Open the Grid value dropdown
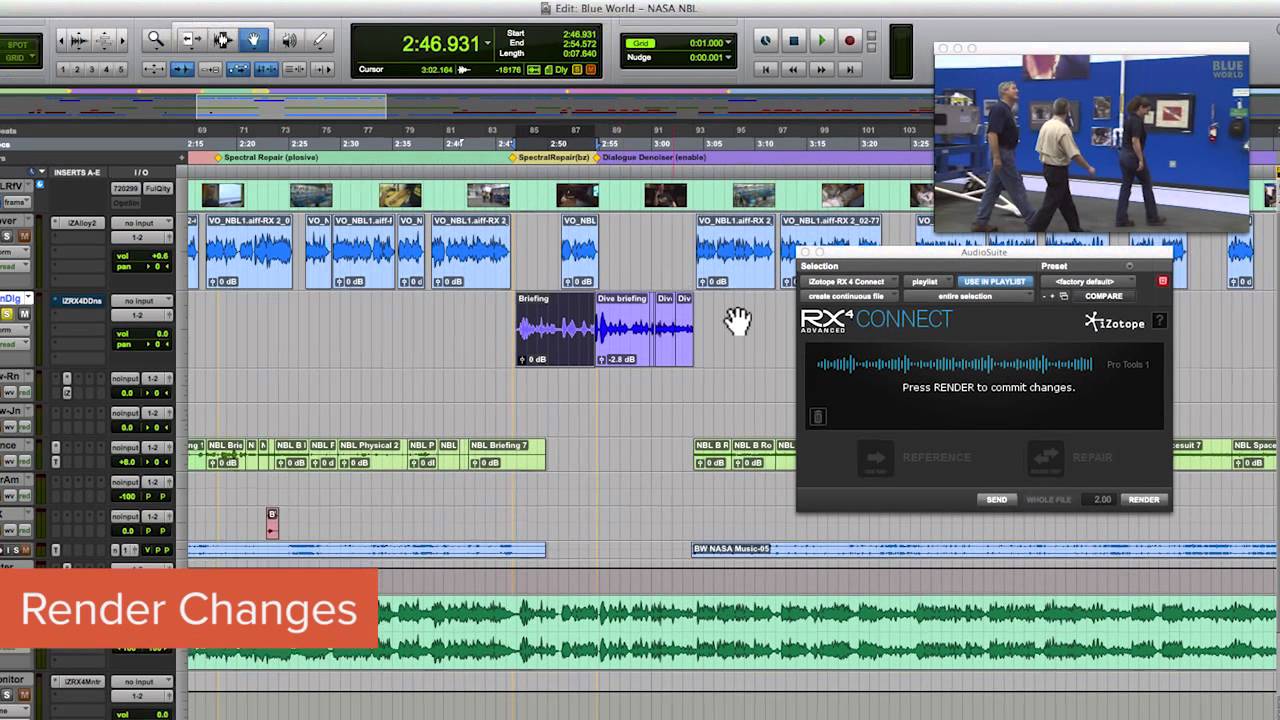Image resolution: width=1280 pixels, height=720 pixels. [728, 43]
